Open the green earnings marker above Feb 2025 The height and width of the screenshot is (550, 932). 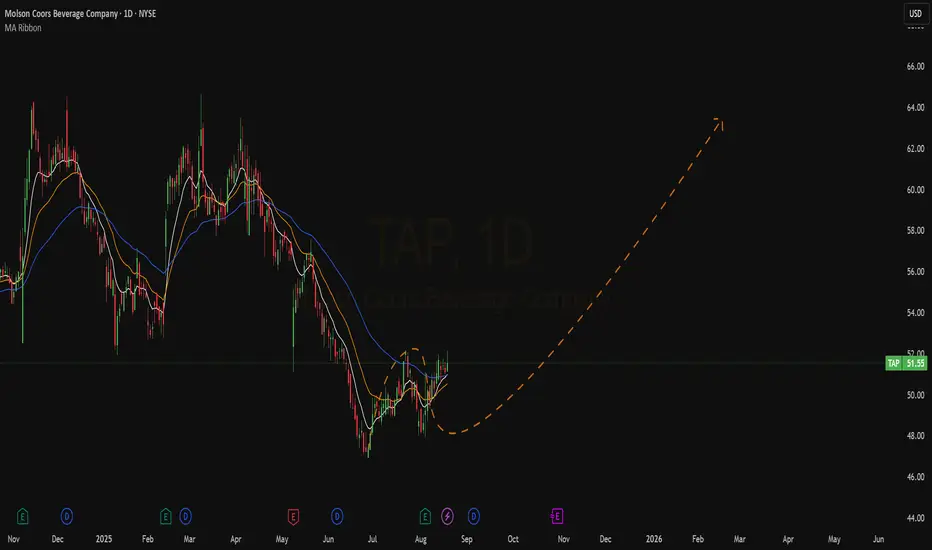pyautogui.click(x=166, y=516)
